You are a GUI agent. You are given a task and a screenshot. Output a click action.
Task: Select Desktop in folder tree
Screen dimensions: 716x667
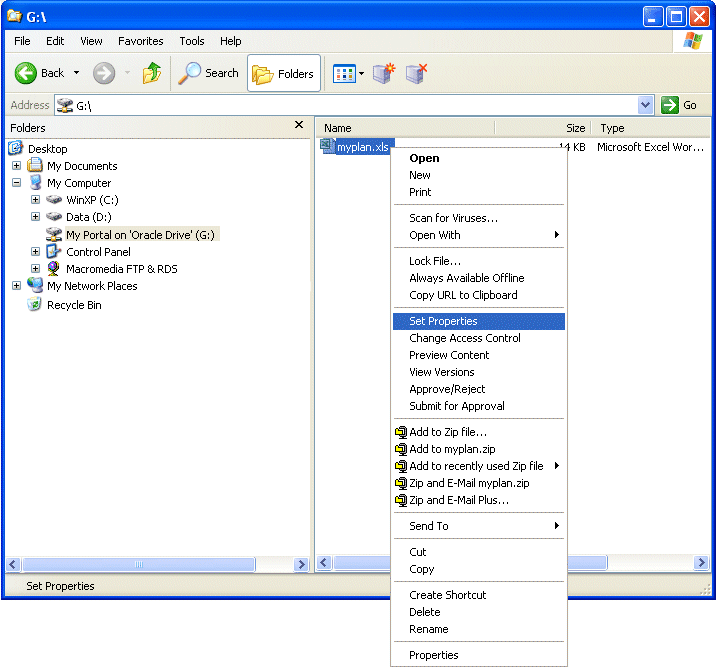click(x=47, y=149)
